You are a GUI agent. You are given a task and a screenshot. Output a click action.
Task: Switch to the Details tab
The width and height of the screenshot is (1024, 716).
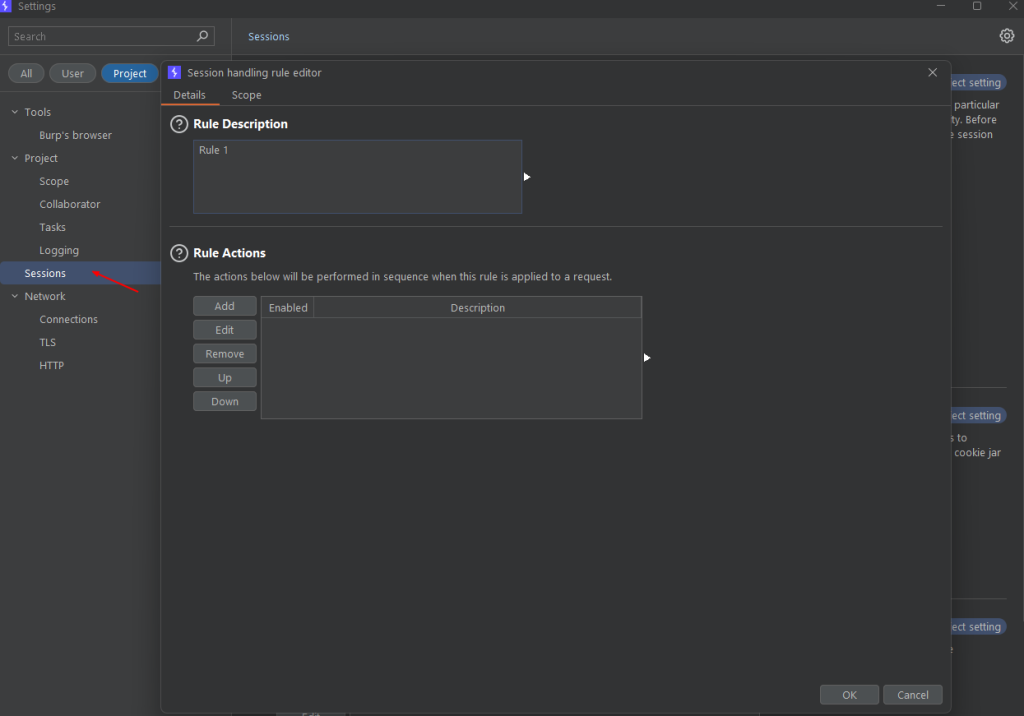[x=189, y=95]
